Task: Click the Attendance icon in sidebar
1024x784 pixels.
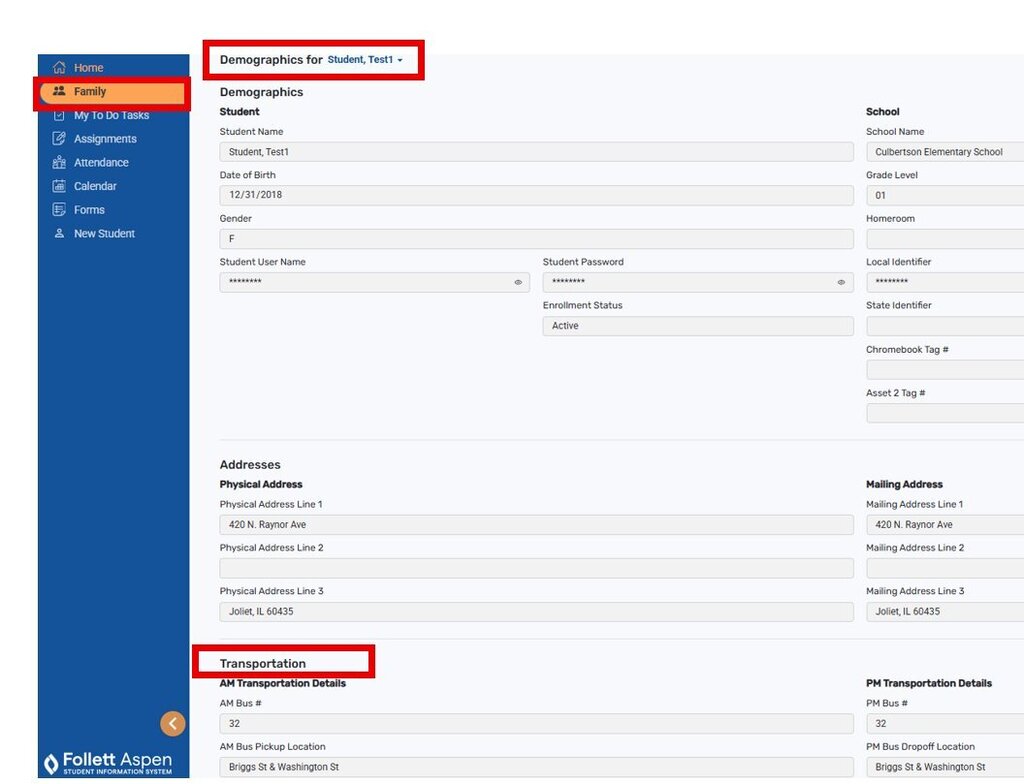Action: (x=59, y=162)
